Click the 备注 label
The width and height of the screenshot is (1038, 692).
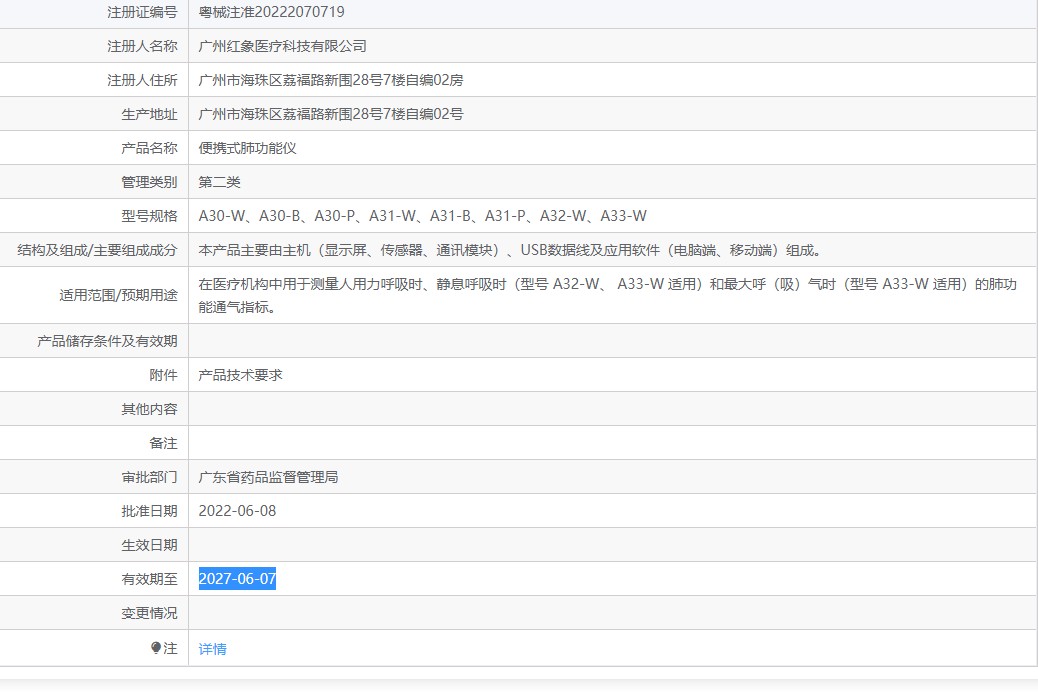tap(164, 443)
